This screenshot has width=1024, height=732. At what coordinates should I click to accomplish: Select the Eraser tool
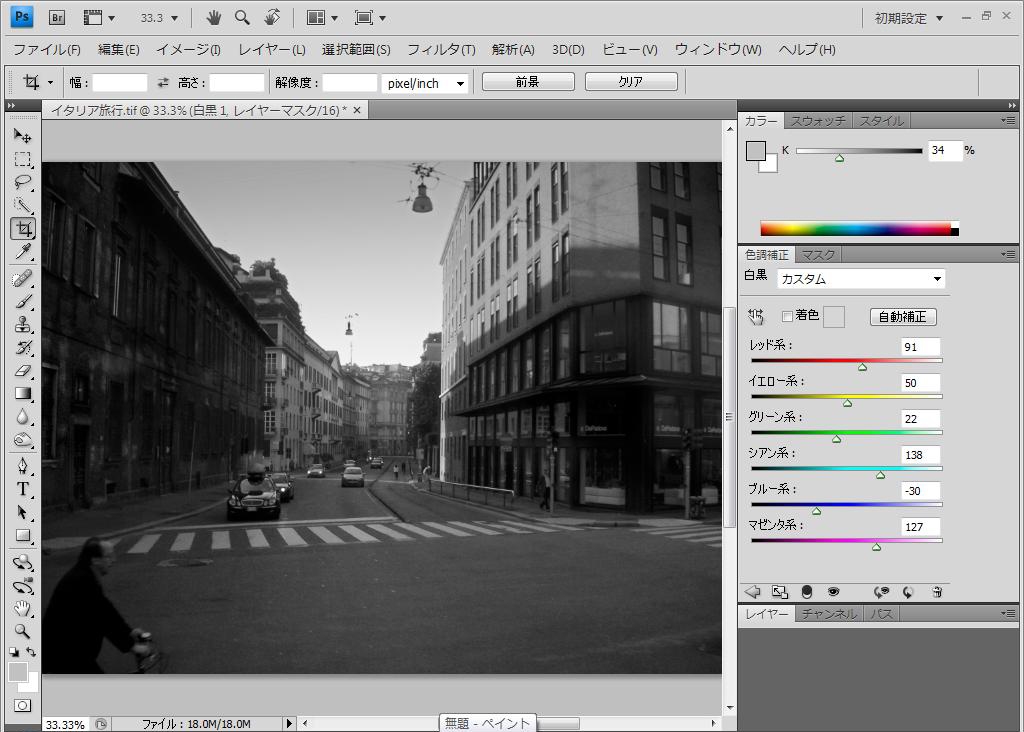(x=22, y=371)
